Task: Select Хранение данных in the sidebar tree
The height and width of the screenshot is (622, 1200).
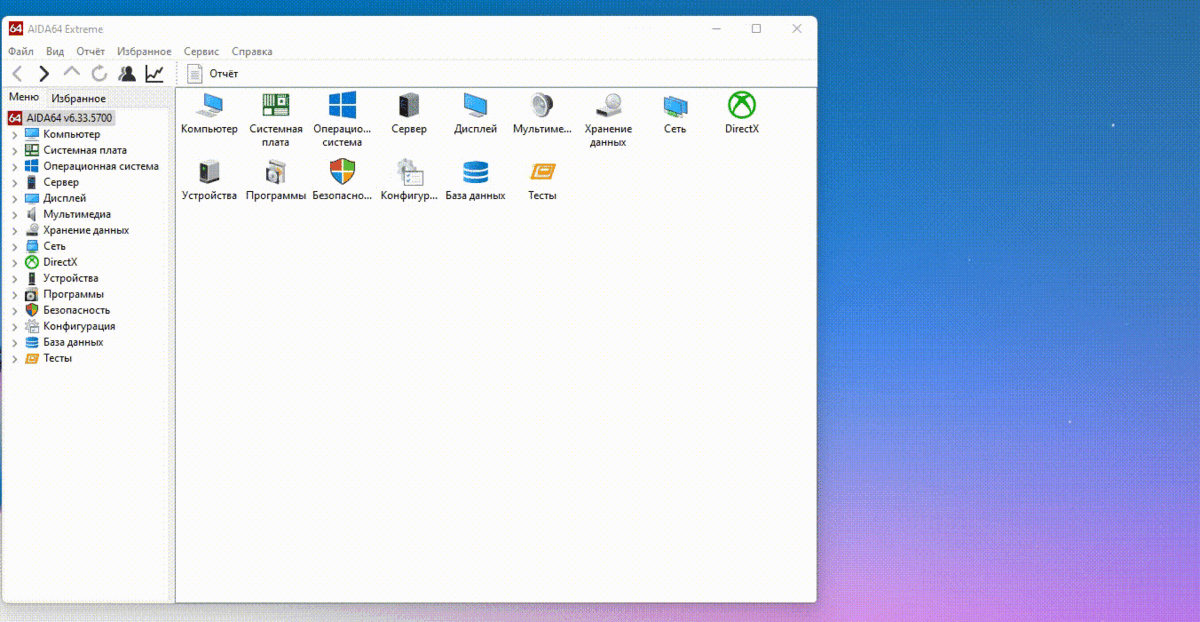Action: [86, 230]
